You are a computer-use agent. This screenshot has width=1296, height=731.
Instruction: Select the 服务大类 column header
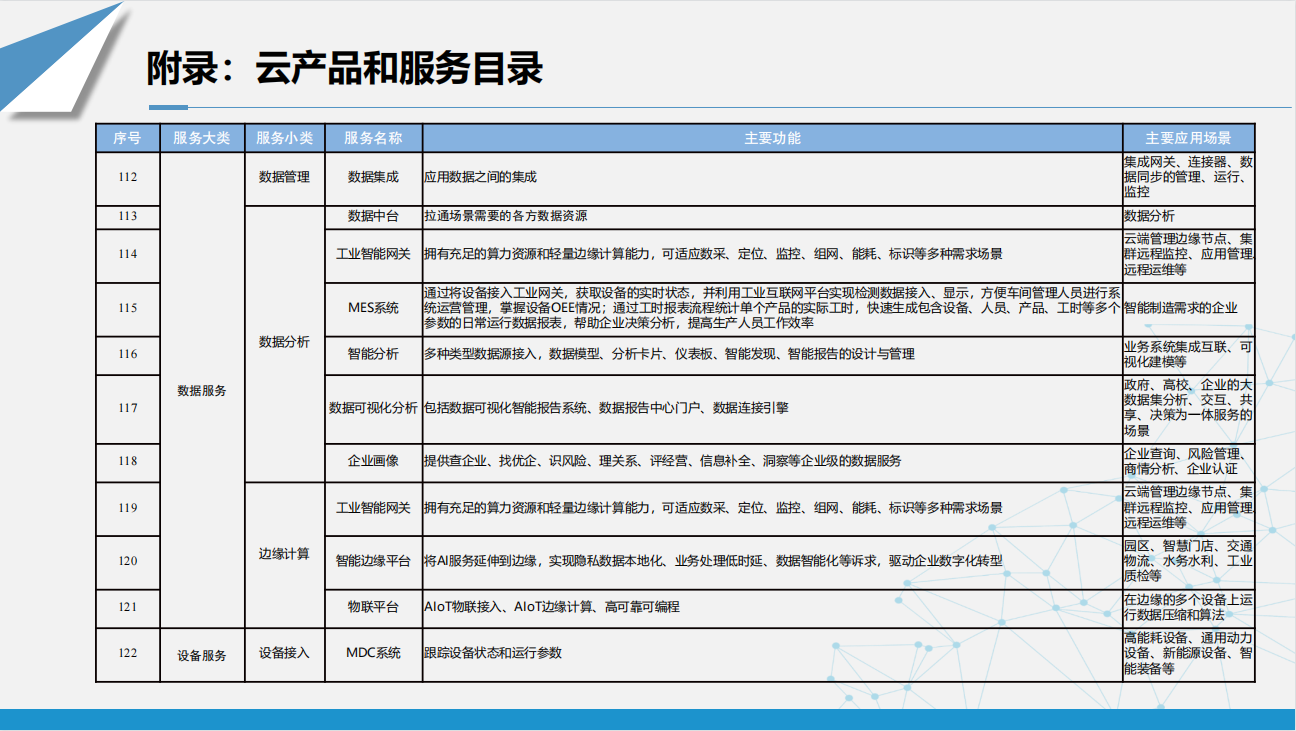pos(202,138)
